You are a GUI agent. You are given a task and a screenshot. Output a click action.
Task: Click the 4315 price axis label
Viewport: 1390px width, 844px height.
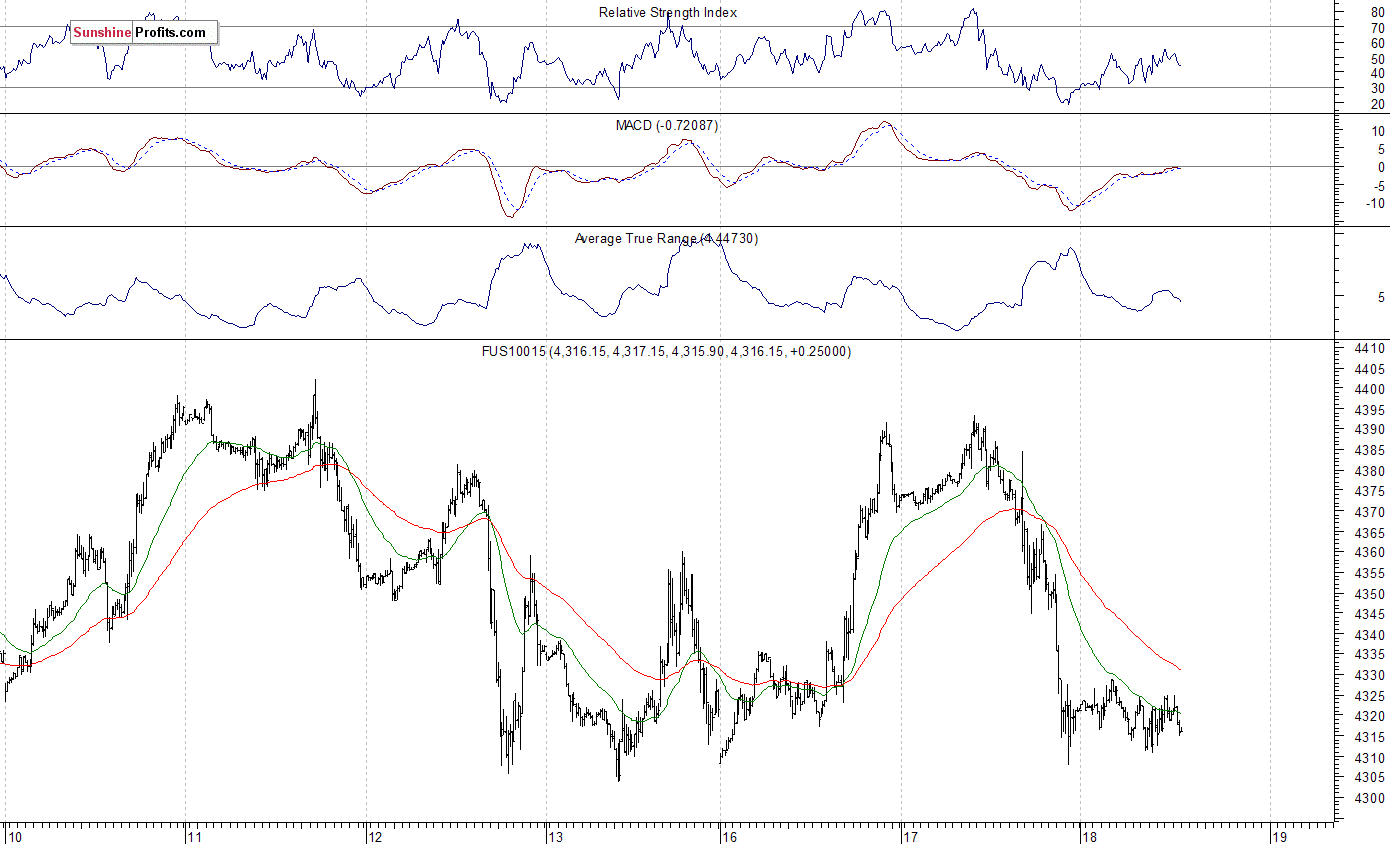point(1369,737)
